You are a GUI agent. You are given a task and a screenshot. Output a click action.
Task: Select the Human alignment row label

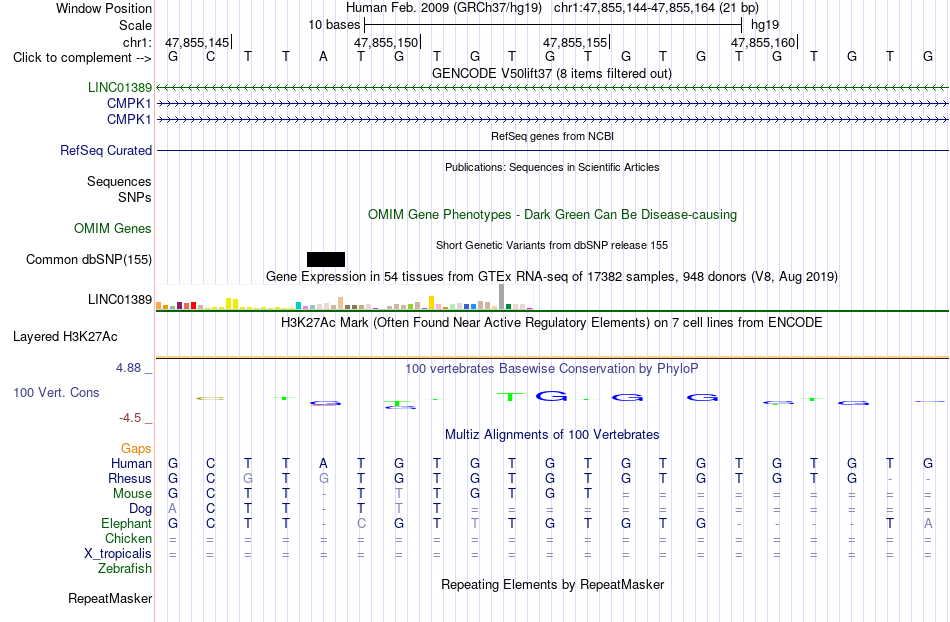point(131,464)
